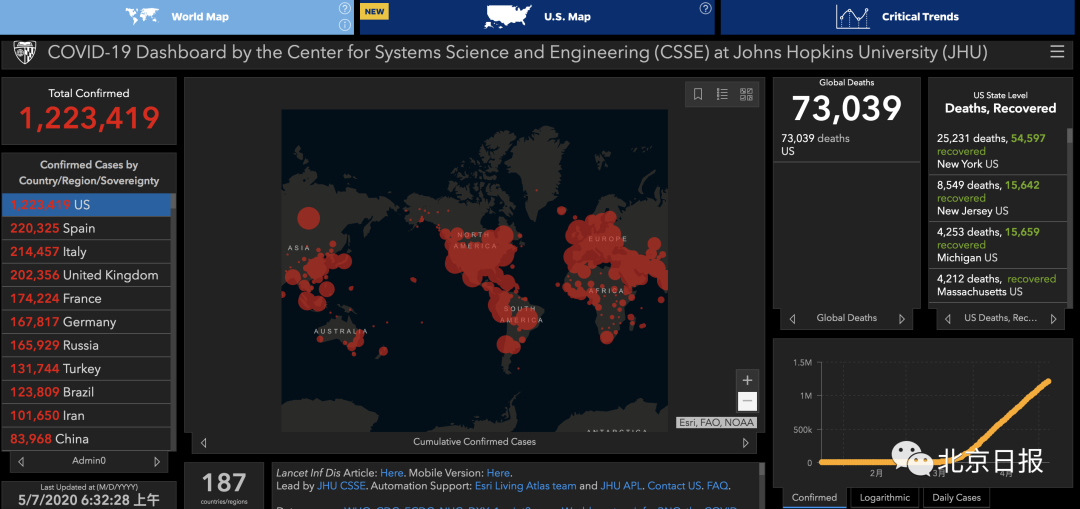Open the basemap gallery grid icon
The width and height of the screenshot is (1080, 509).
coord(746,94)
